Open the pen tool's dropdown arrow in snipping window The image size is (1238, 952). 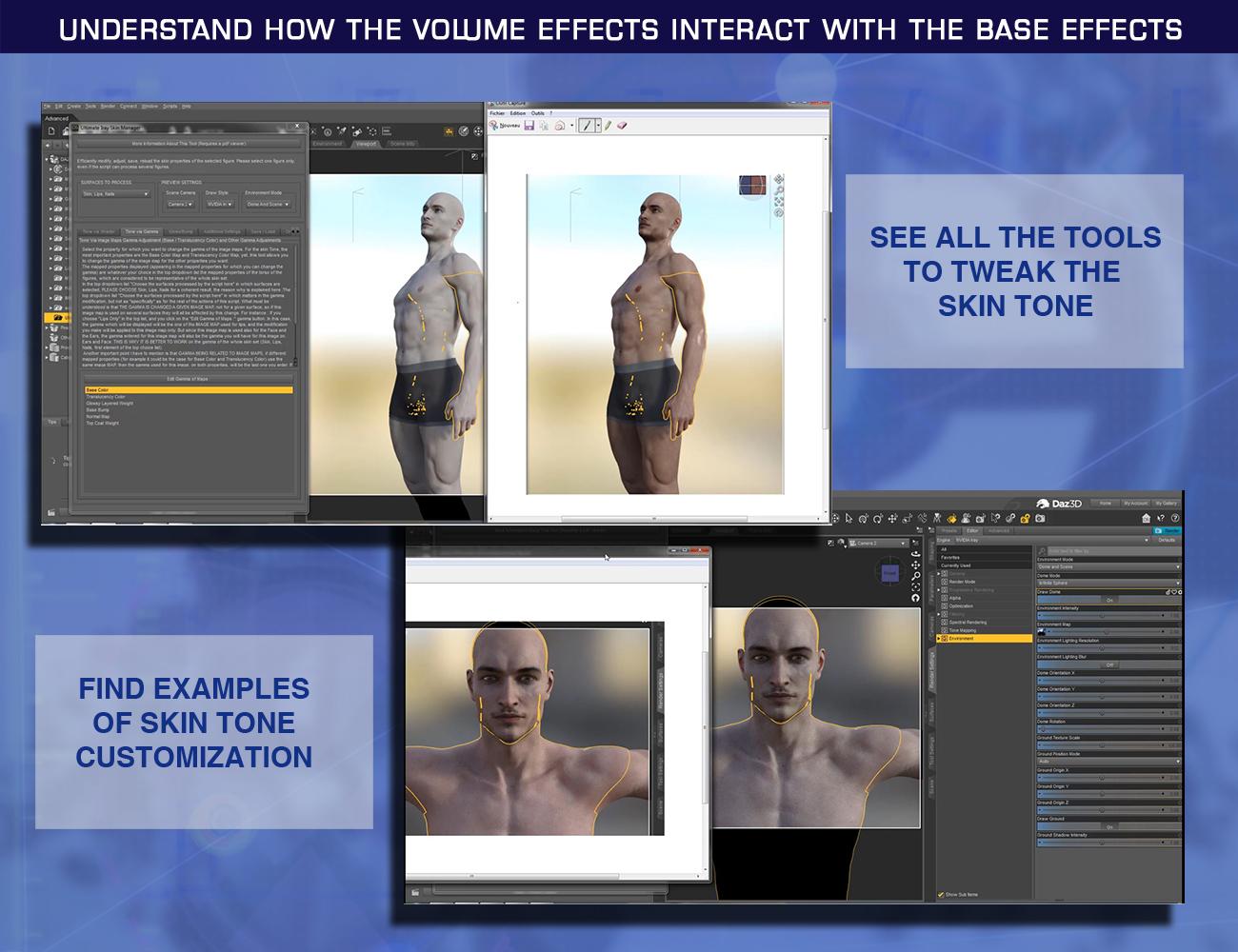tap(597, 126)
